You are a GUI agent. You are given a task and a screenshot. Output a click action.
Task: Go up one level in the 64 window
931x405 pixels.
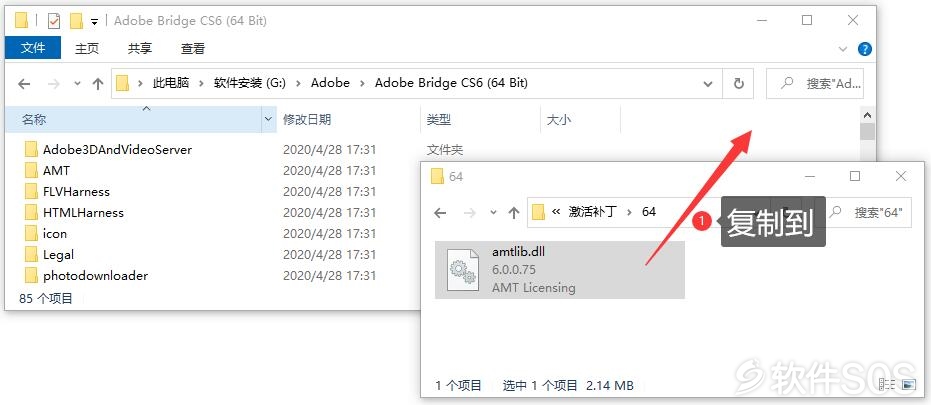(x=514, y=212)
